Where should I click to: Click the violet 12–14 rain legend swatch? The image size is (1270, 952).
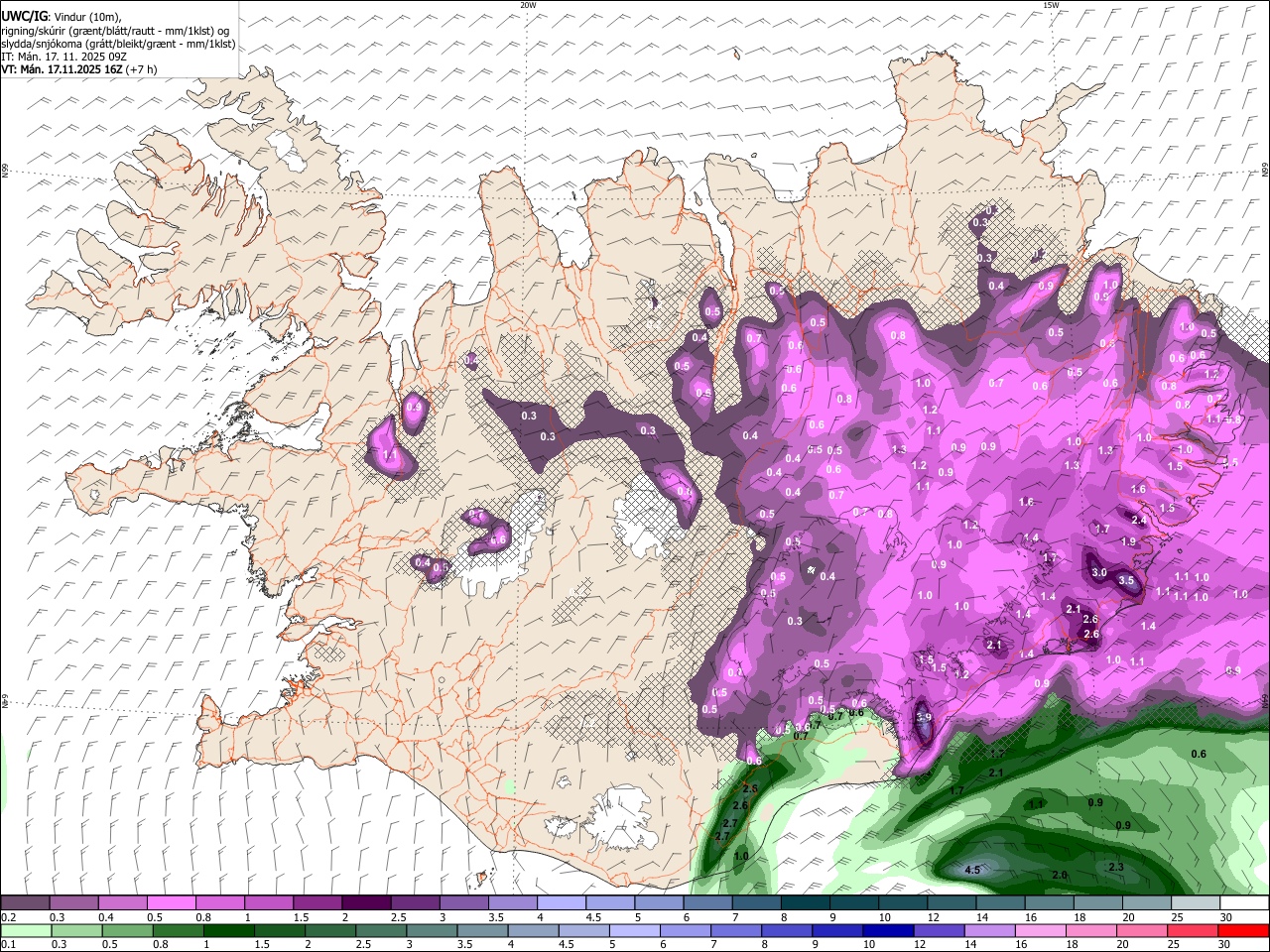pyautogui.click(x=938, y=930)
